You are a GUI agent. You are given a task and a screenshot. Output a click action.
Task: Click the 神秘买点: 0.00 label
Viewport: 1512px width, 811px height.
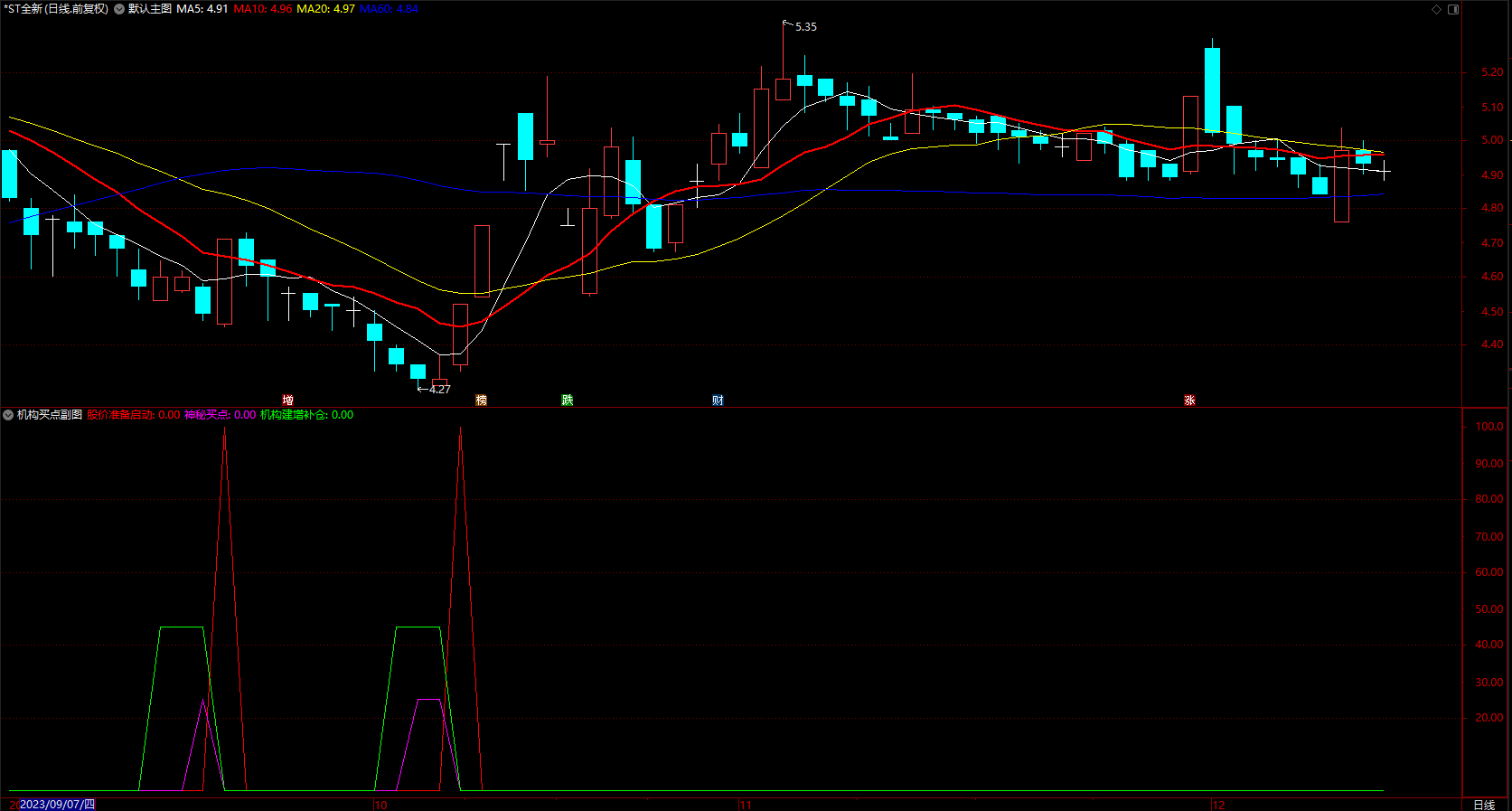point(220,415)
